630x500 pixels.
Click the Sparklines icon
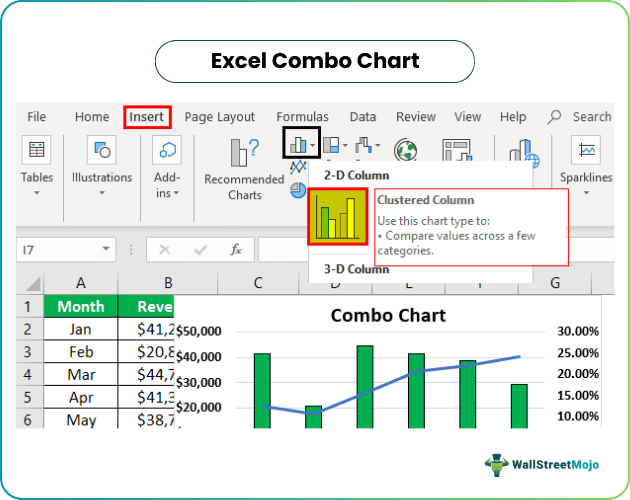[586, 150]
